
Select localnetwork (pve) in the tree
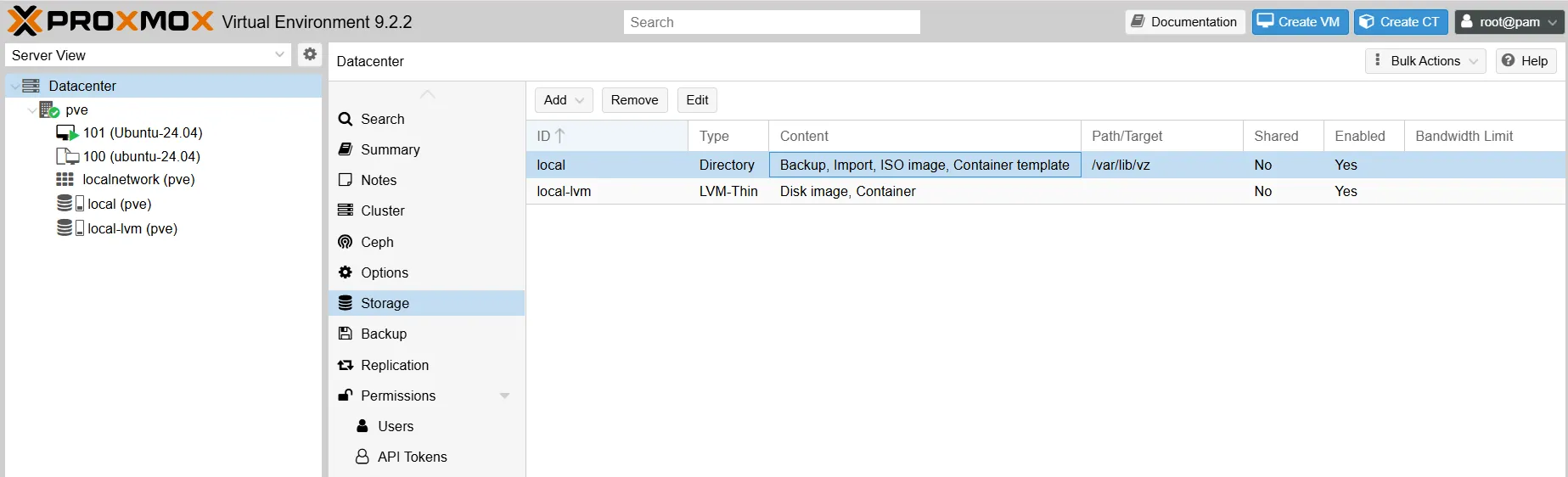[138, 179]
